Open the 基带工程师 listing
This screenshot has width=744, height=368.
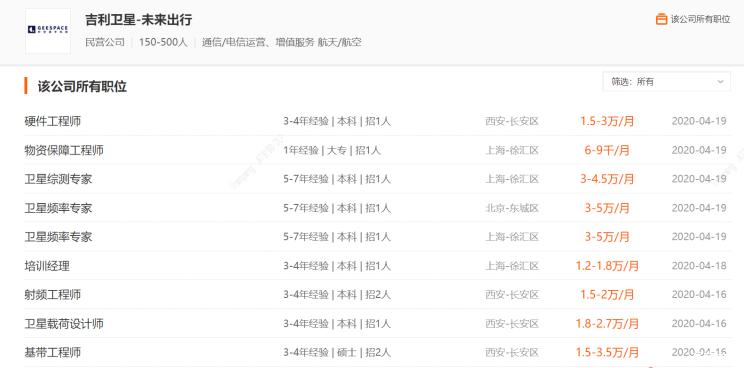pyautogui.click(x=53, y=352)
